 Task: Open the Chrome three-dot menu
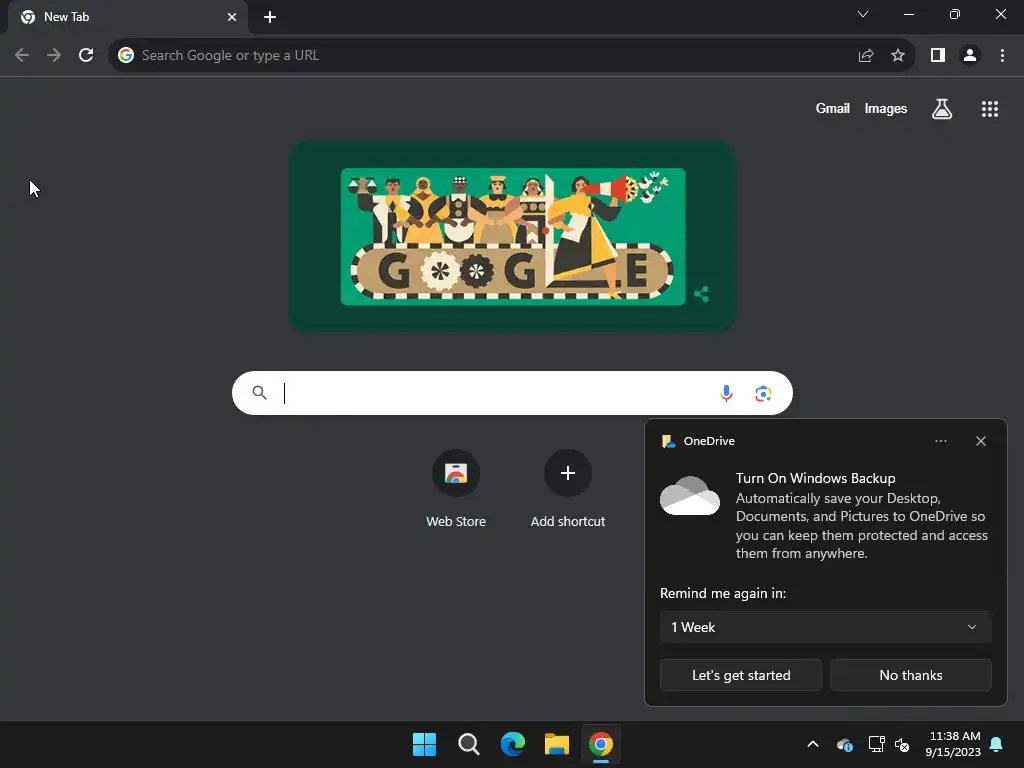pyautogui.click(x=1002, y=56)
